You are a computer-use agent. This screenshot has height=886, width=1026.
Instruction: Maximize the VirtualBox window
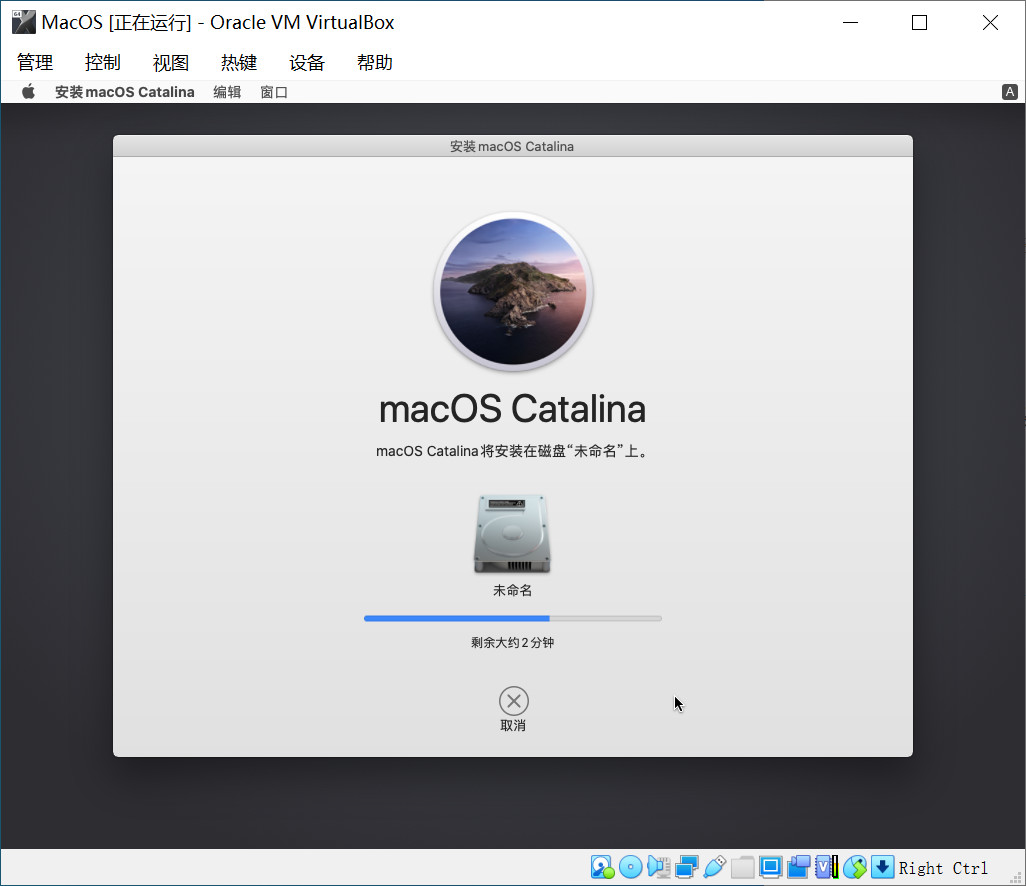pyautogui.click(x=919, y=22)
